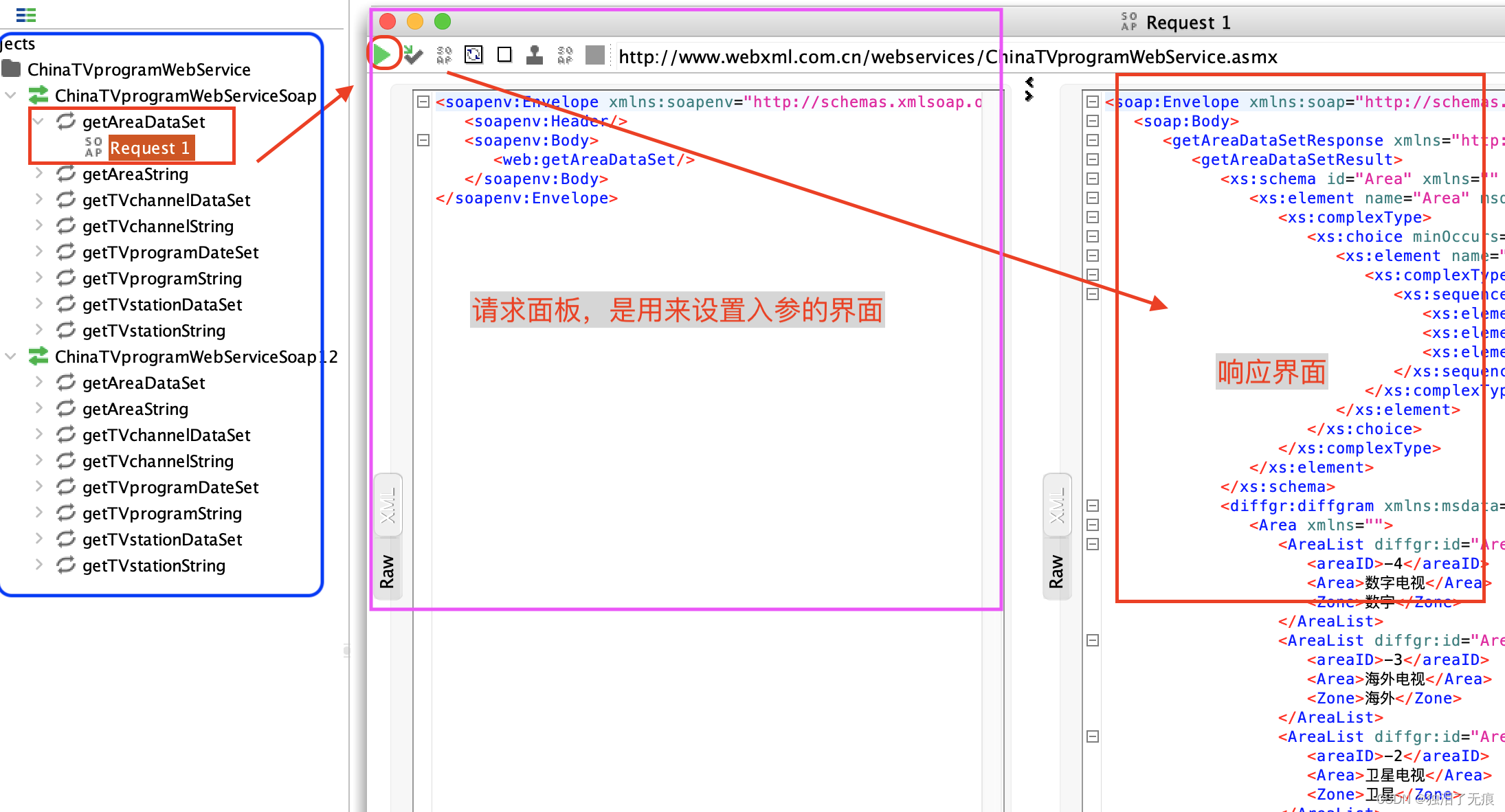Expand the getAreaString operation under Soap

tap(39, 174)
